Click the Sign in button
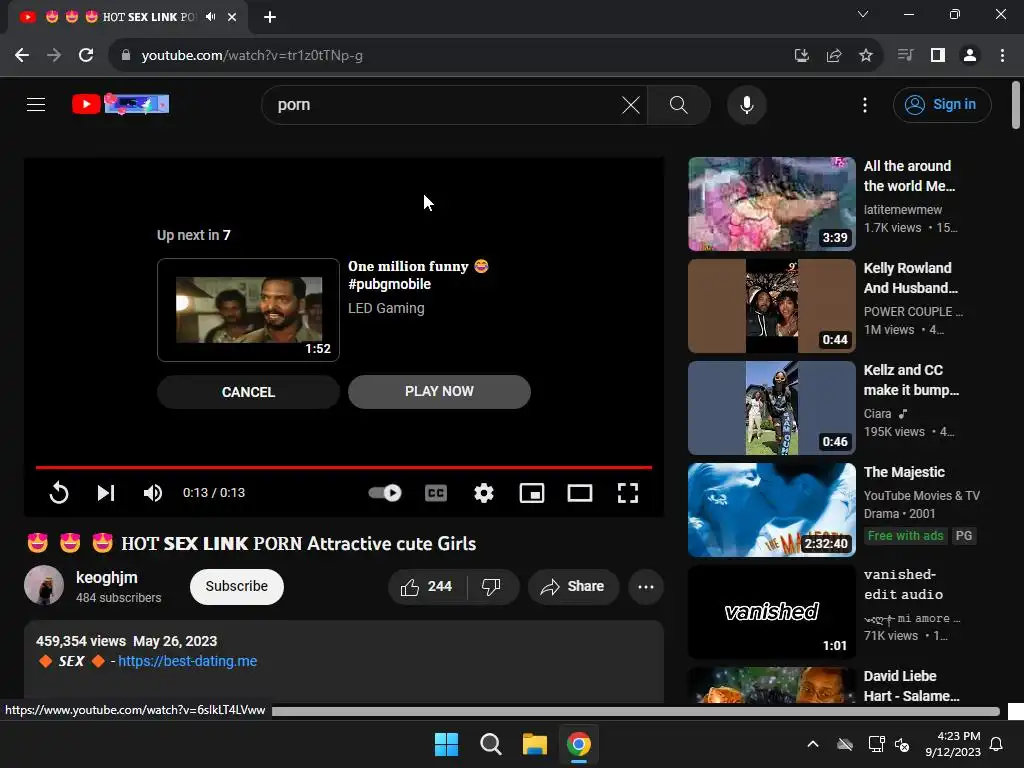This screenshot has height=768, width=1024. point(942,104)
